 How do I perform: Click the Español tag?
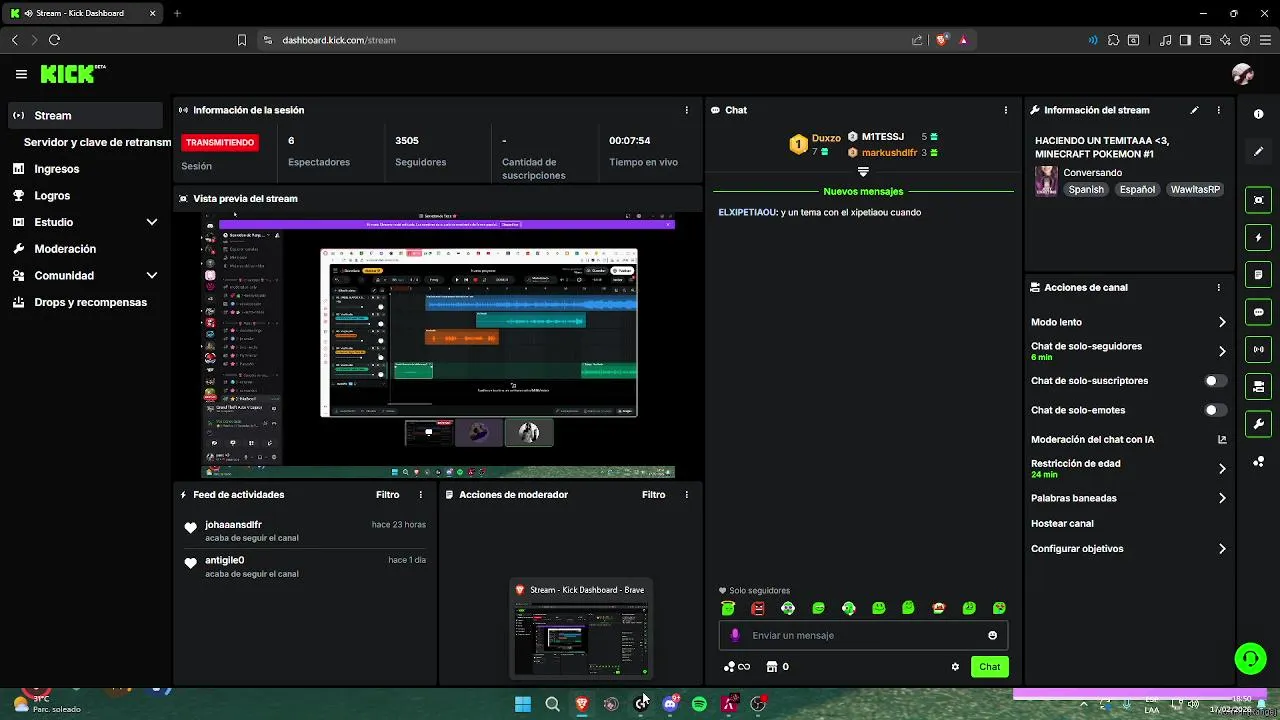(x=1137, y=189)
